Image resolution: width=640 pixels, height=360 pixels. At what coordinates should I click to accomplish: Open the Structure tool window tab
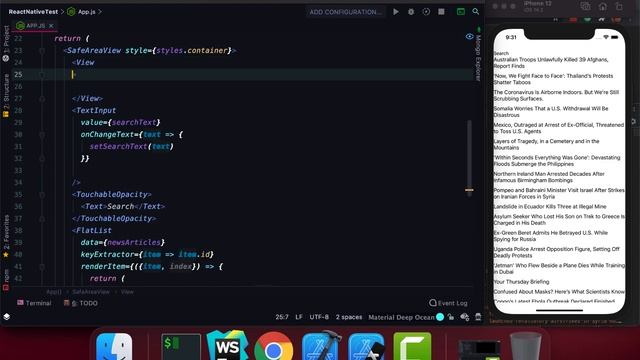[x=6, y=96]
